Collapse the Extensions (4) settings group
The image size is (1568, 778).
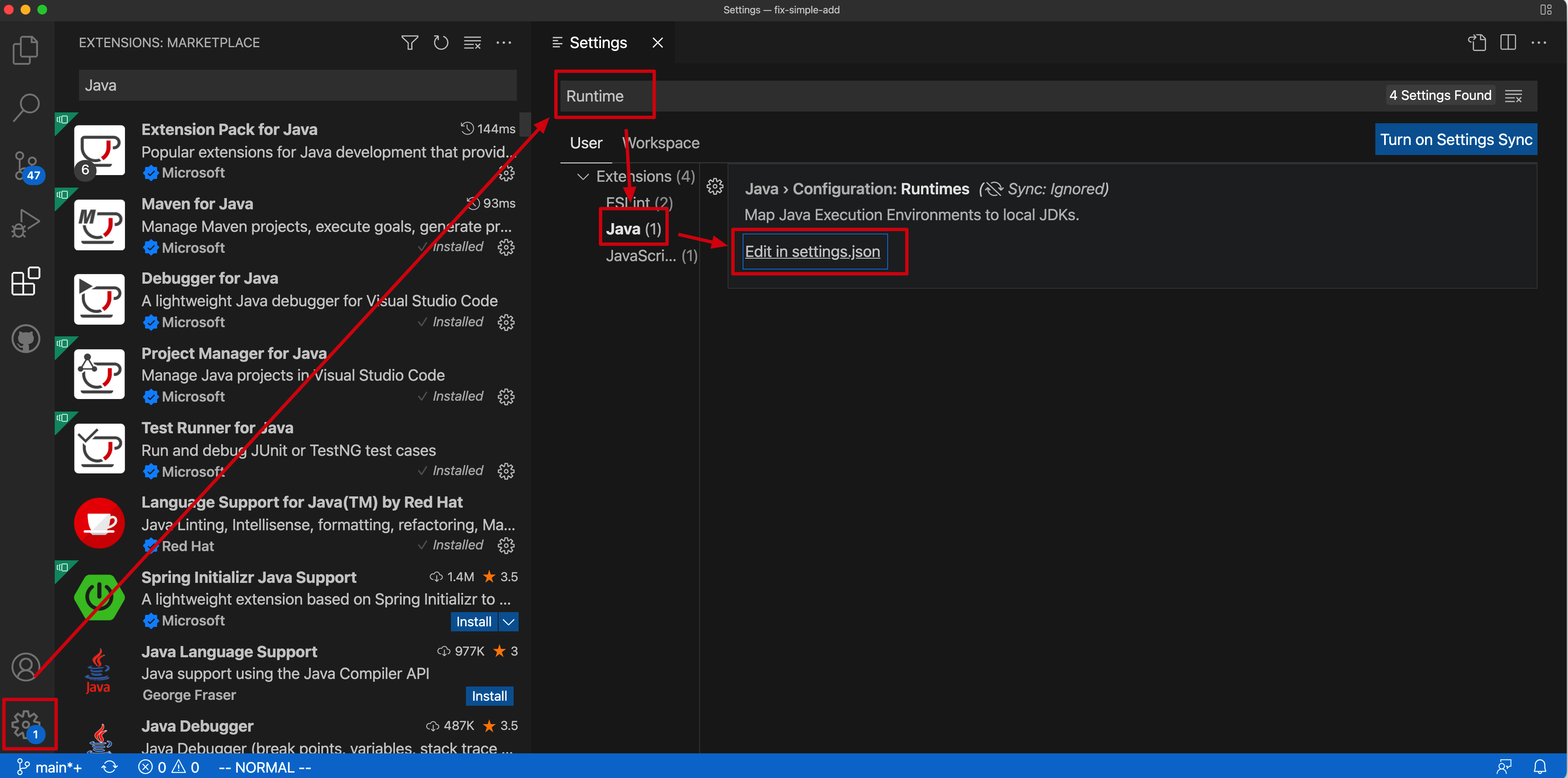[583, 177]
